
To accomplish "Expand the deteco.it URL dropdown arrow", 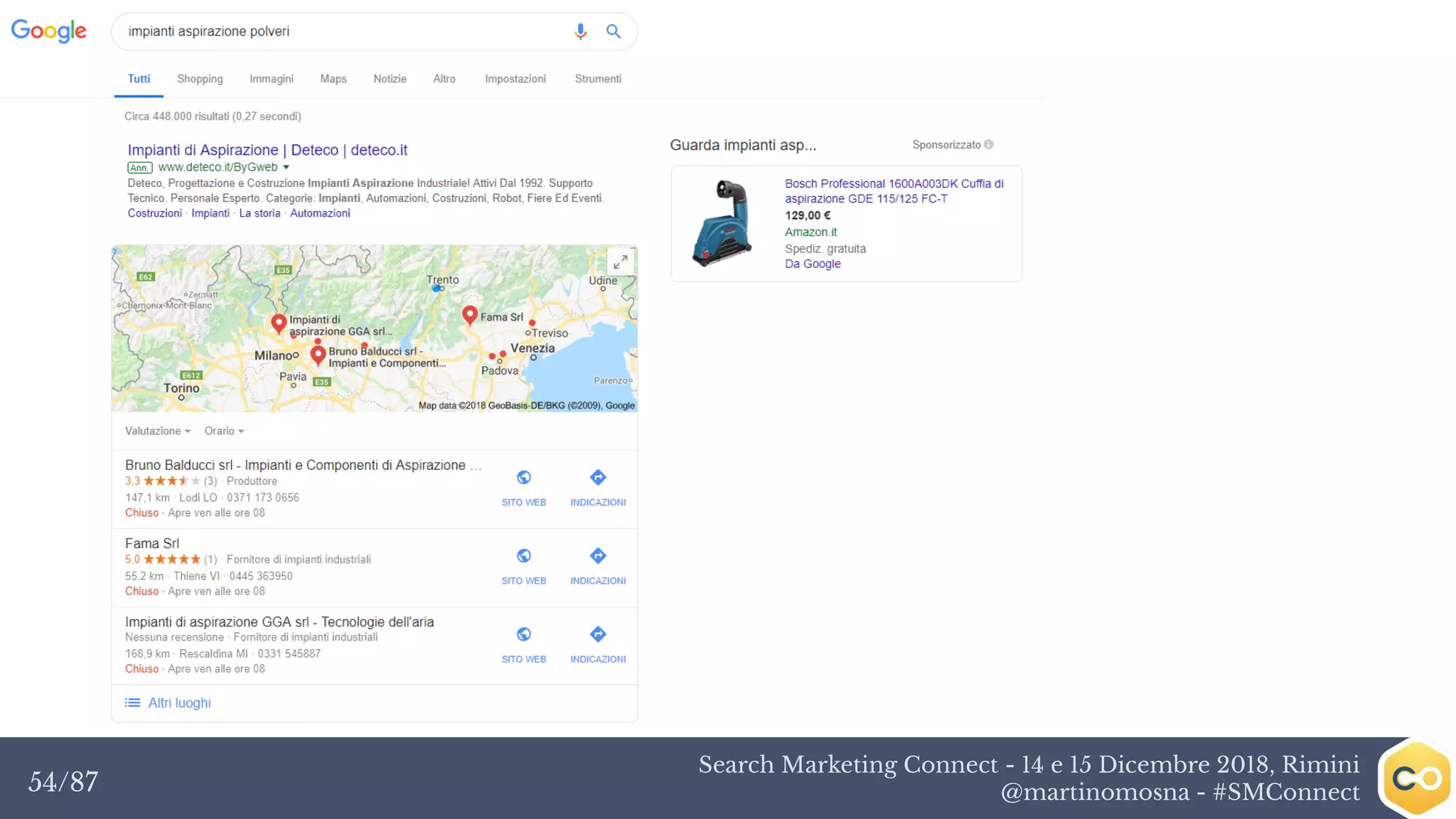I will (x=287, y=167).
